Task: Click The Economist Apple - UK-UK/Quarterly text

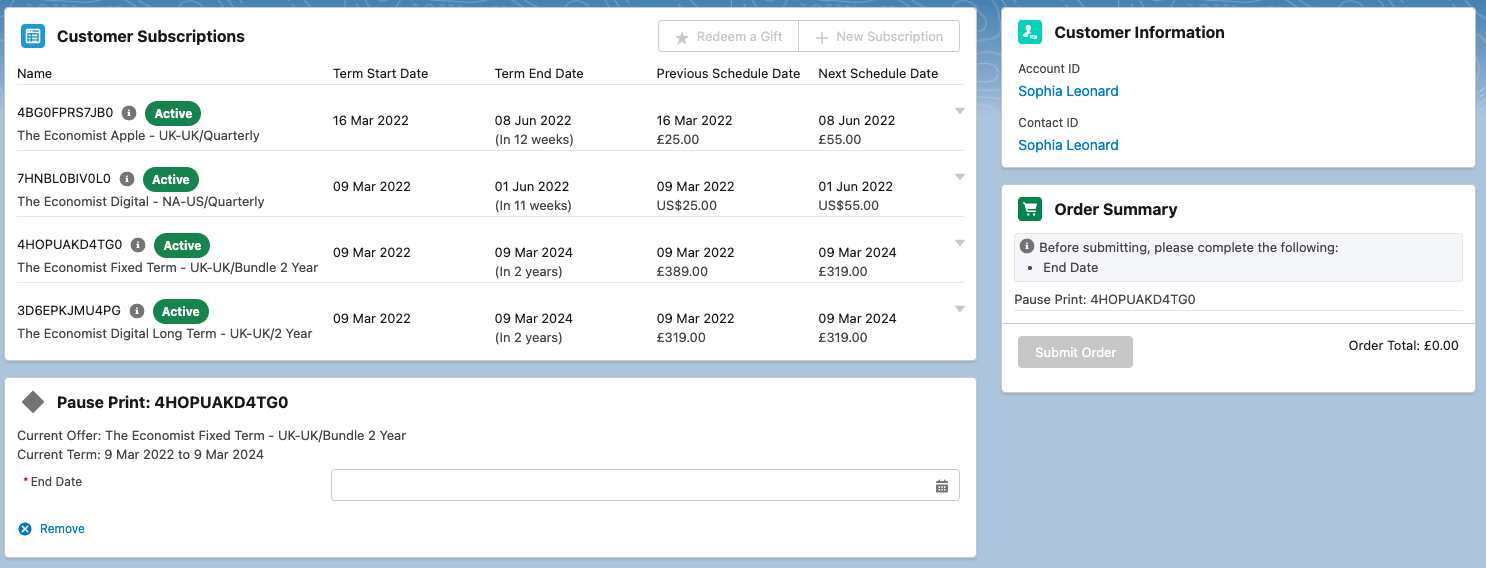Action: [138, 135]
